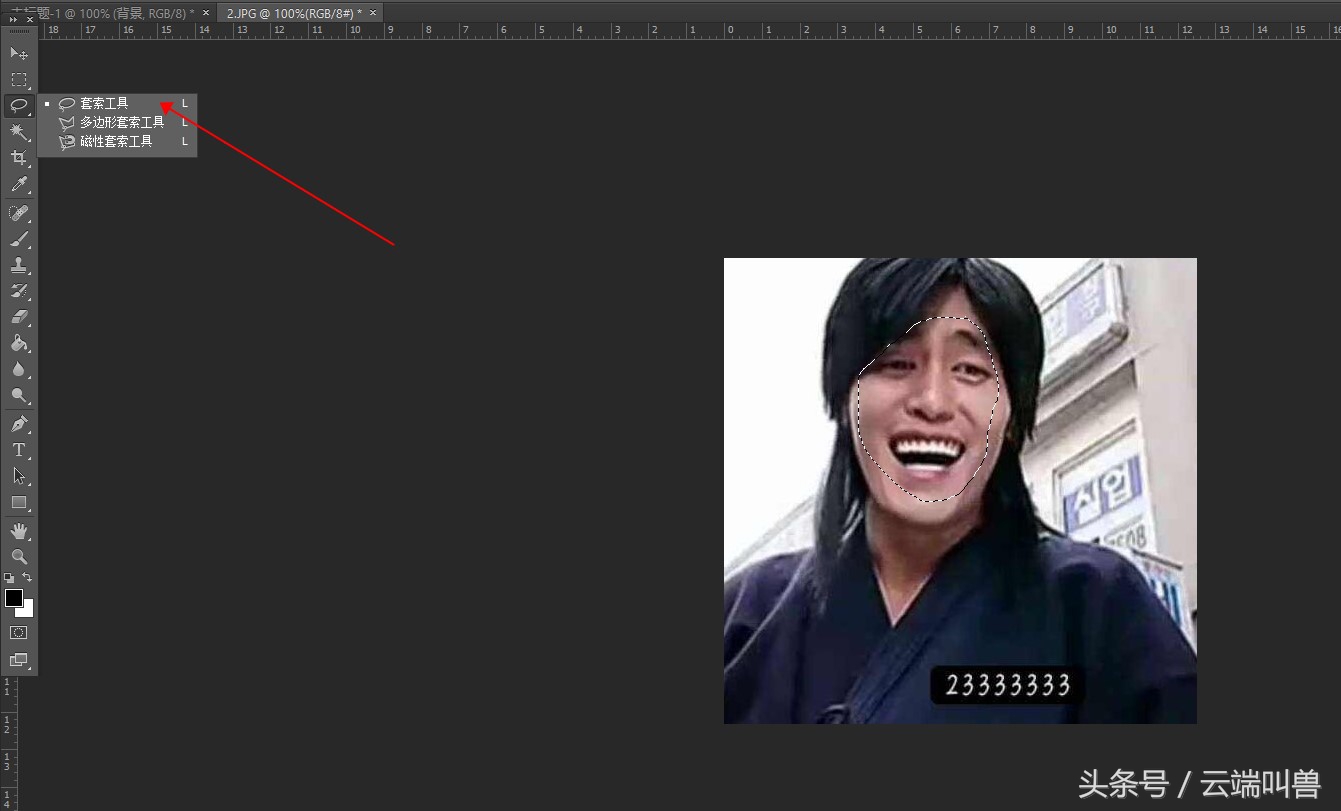This screenshot has width=1341, height=811.
Task: Close the 2.JPG document tab
Action: [x=373, y=13]
